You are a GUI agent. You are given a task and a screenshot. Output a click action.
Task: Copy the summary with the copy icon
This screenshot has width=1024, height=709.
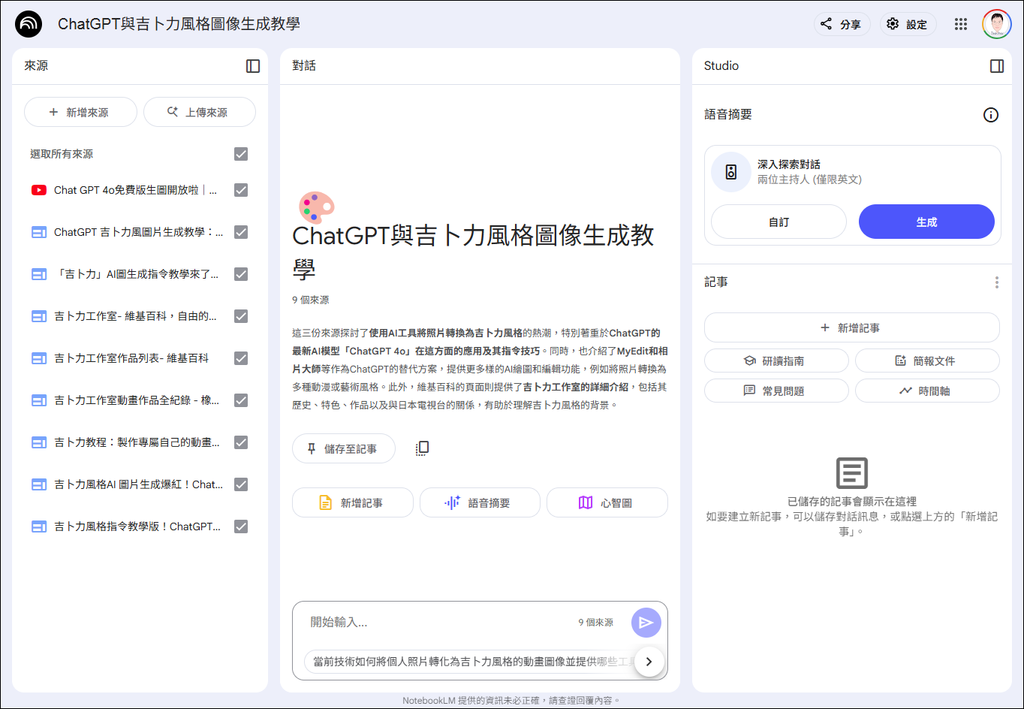pos(422,449)
